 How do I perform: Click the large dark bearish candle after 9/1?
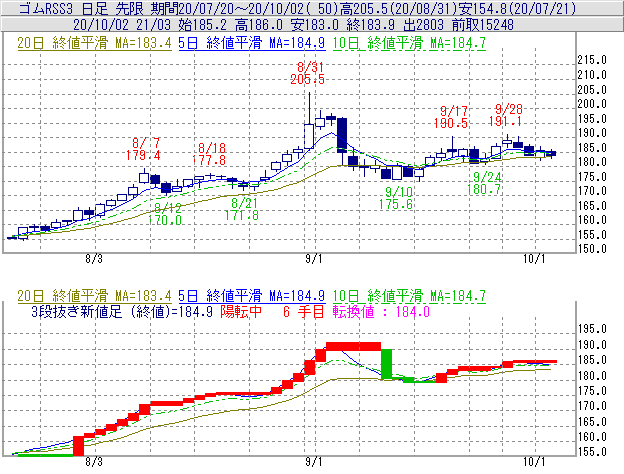pyautogui.click(x=342, y=135)
